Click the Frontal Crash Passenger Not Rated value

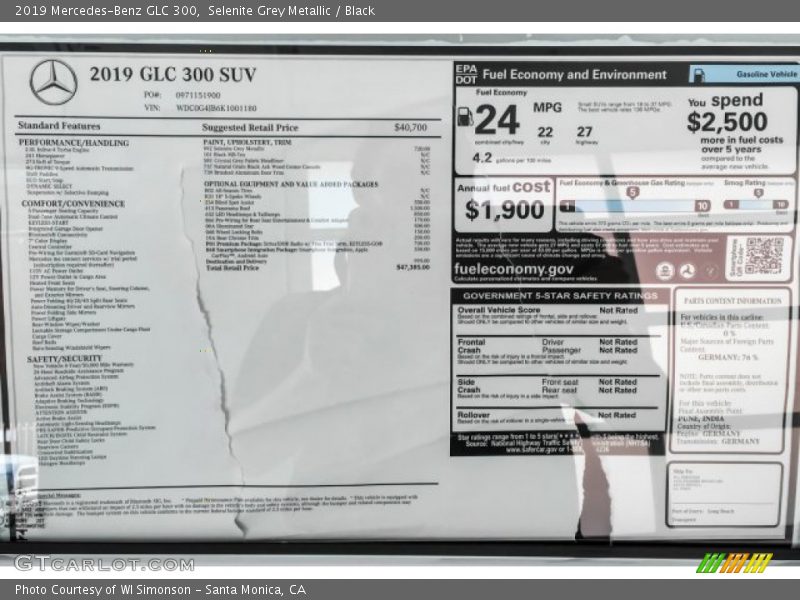click(x=618, y=351)
